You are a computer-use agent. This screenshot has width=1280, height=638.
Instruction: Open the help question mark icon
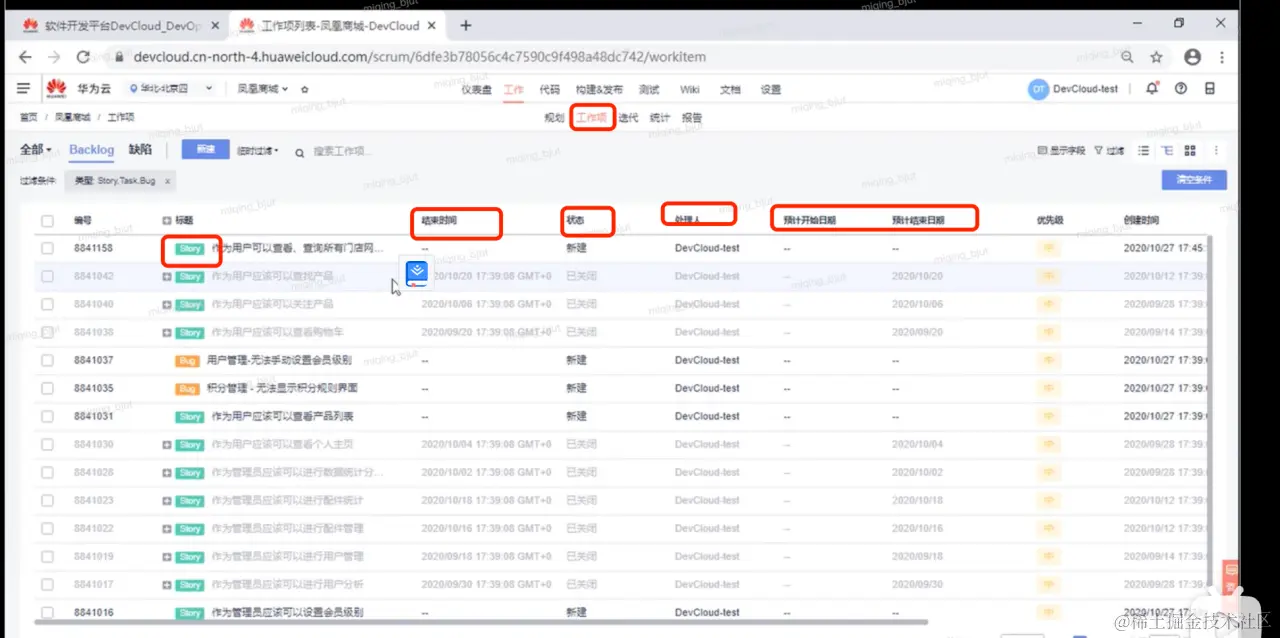point(1181,89)
